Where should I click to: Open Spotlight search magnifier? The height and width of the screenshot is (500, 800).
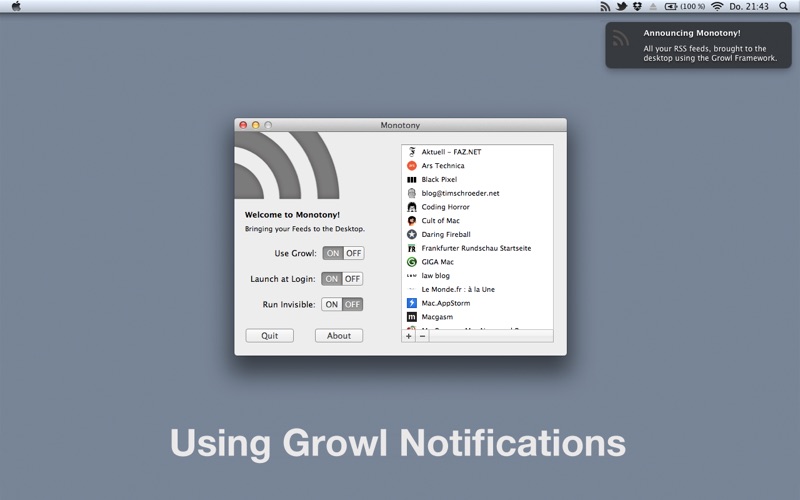coord(784,6)
